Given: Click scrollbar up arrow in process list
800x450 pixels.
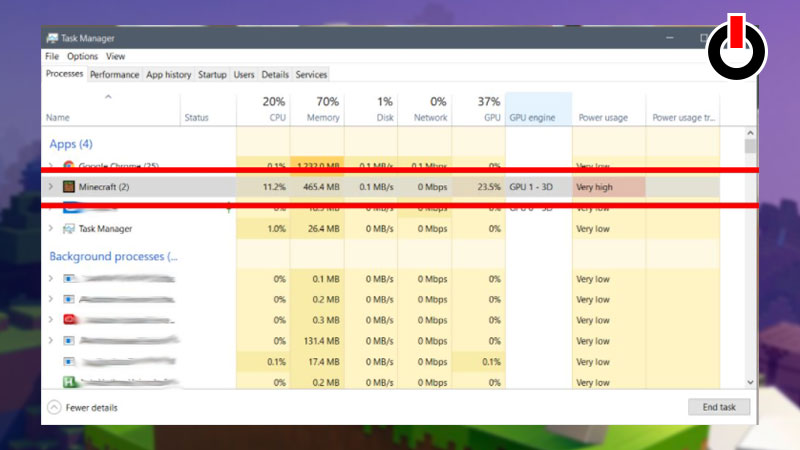Looking at the screenshot, I should coord(750,133).
